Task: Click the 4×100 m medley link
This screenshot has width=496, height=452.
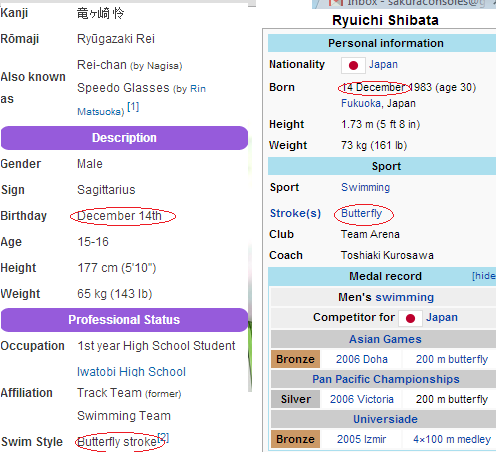Action: click(x=452, y=439)
